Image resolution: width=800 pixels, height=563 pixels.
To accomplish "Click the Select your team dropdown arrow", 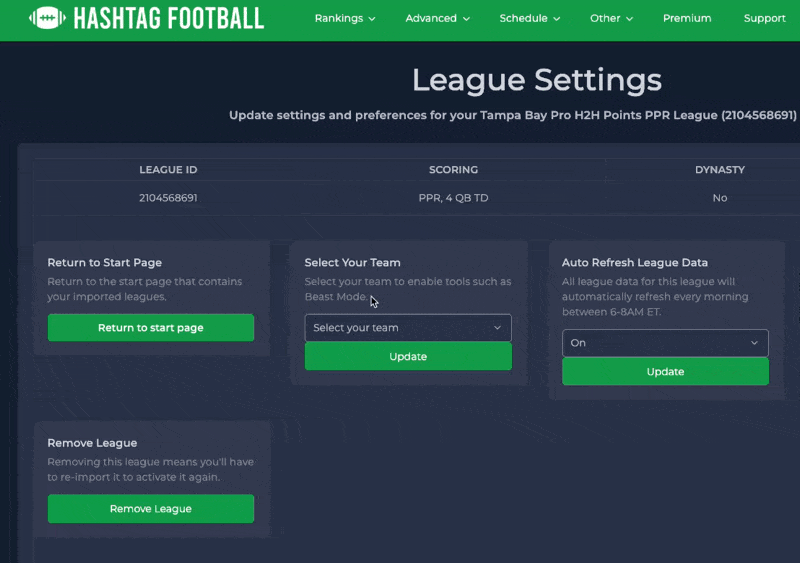I will [497, 328].
